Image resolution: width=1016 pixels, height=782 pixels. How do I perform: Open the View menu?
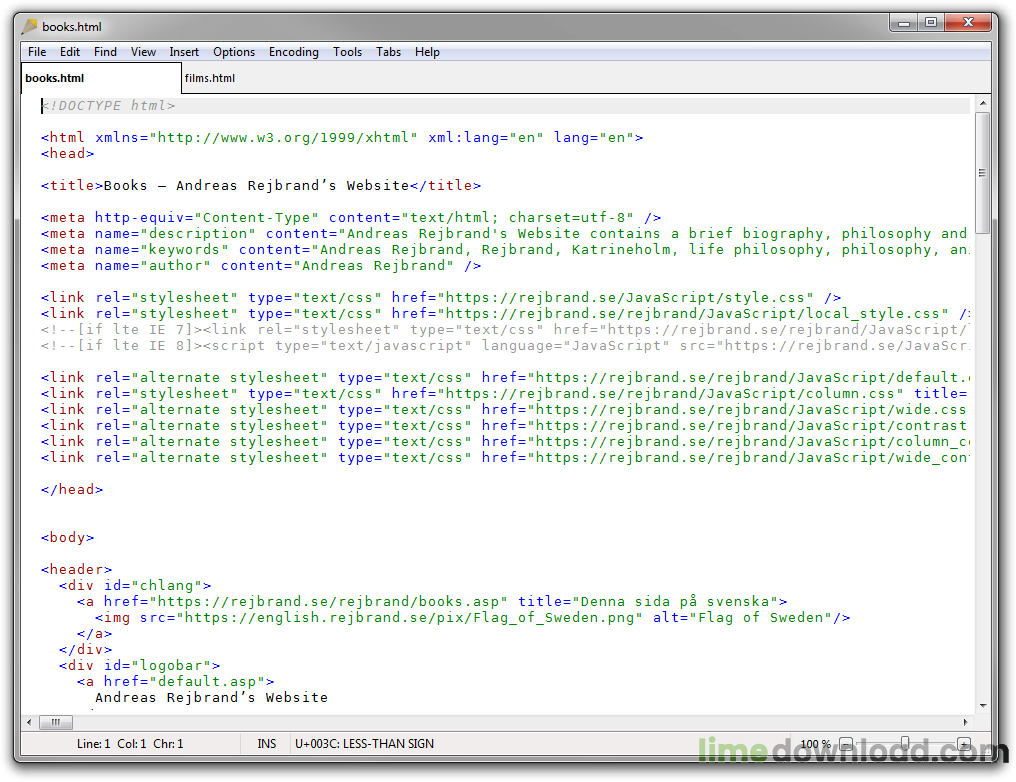click(143, 52)
